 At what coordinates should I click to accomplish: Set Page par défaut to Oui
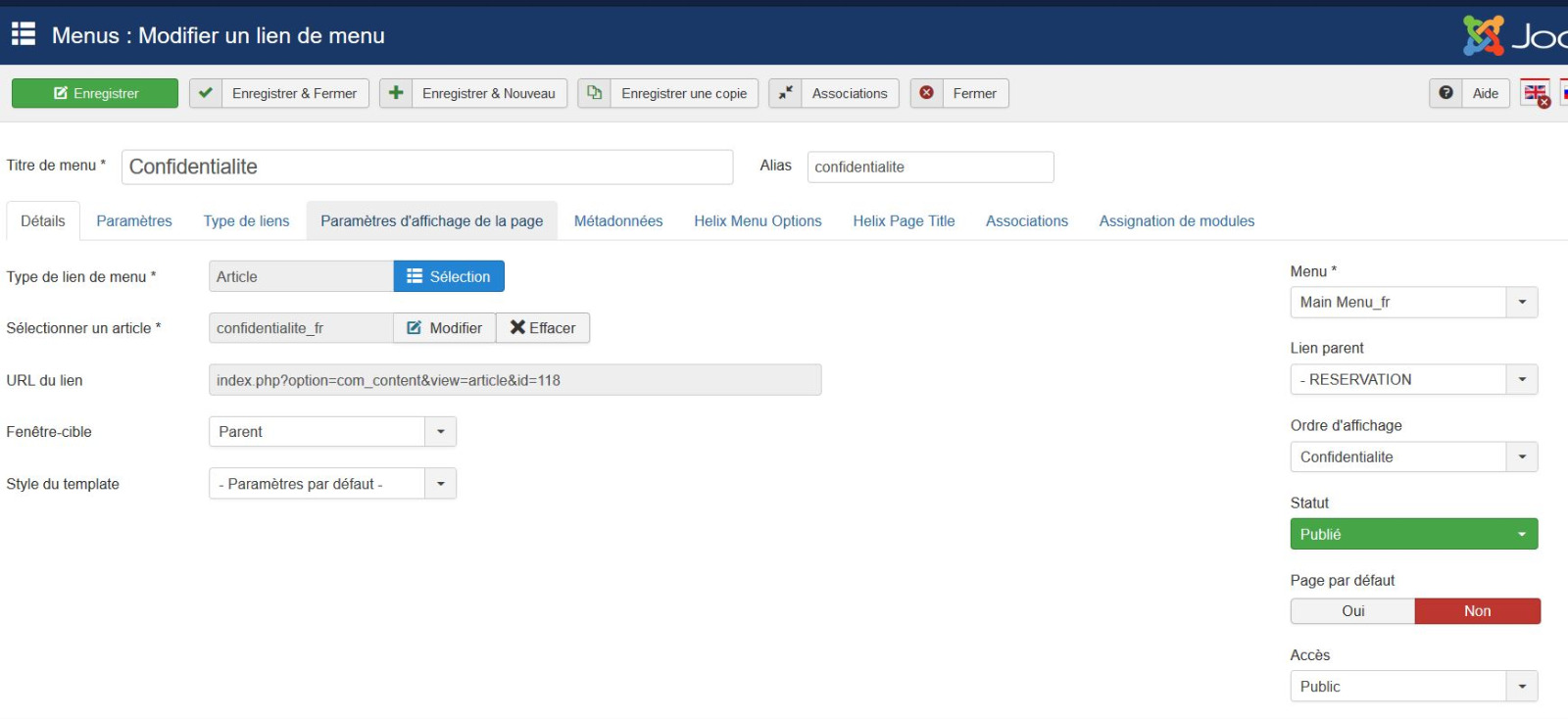pos(1352,611)
